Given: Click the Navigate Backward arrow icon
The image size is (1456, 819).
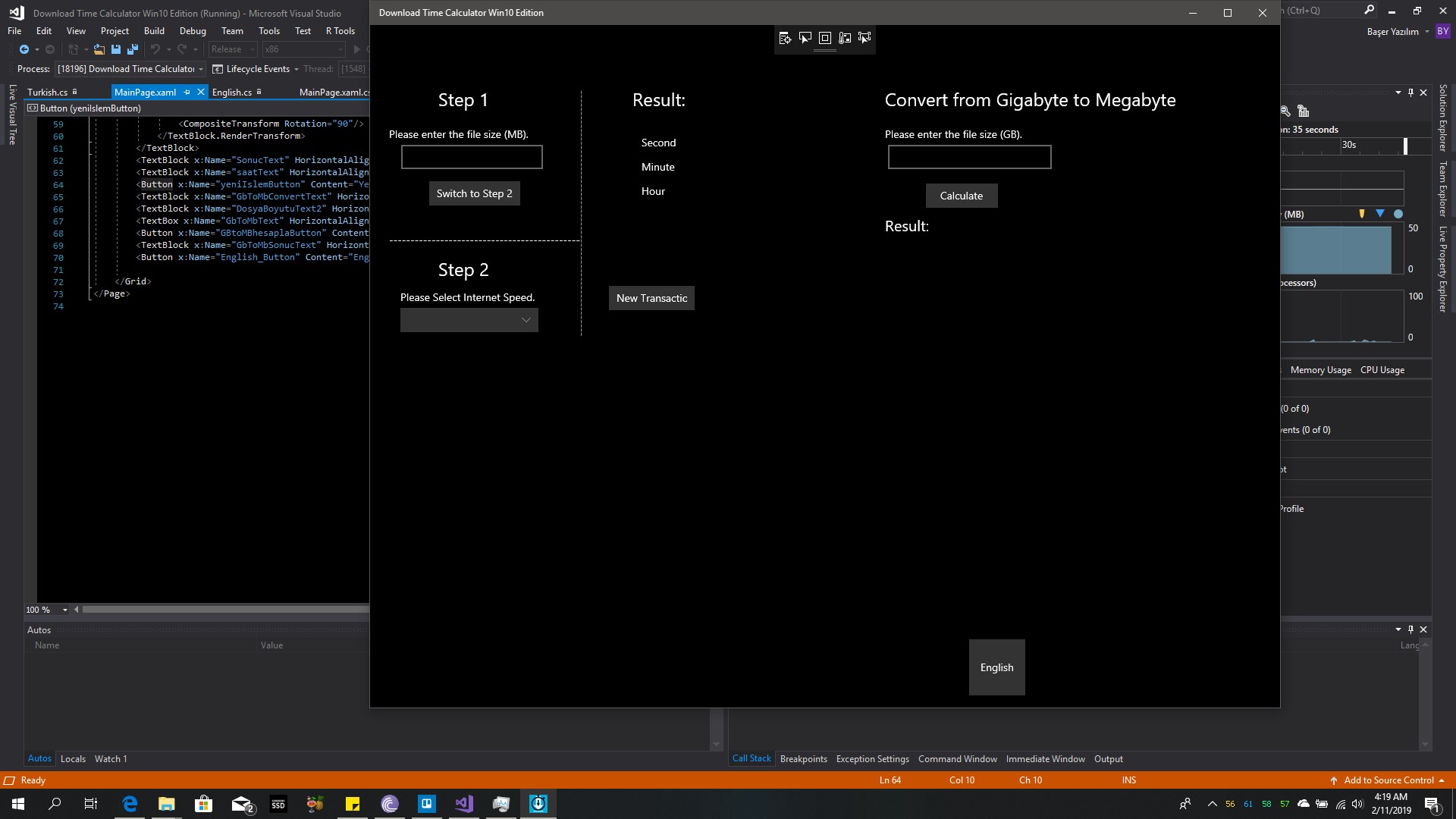Looking at the screenshot, I should click(24, 49).
